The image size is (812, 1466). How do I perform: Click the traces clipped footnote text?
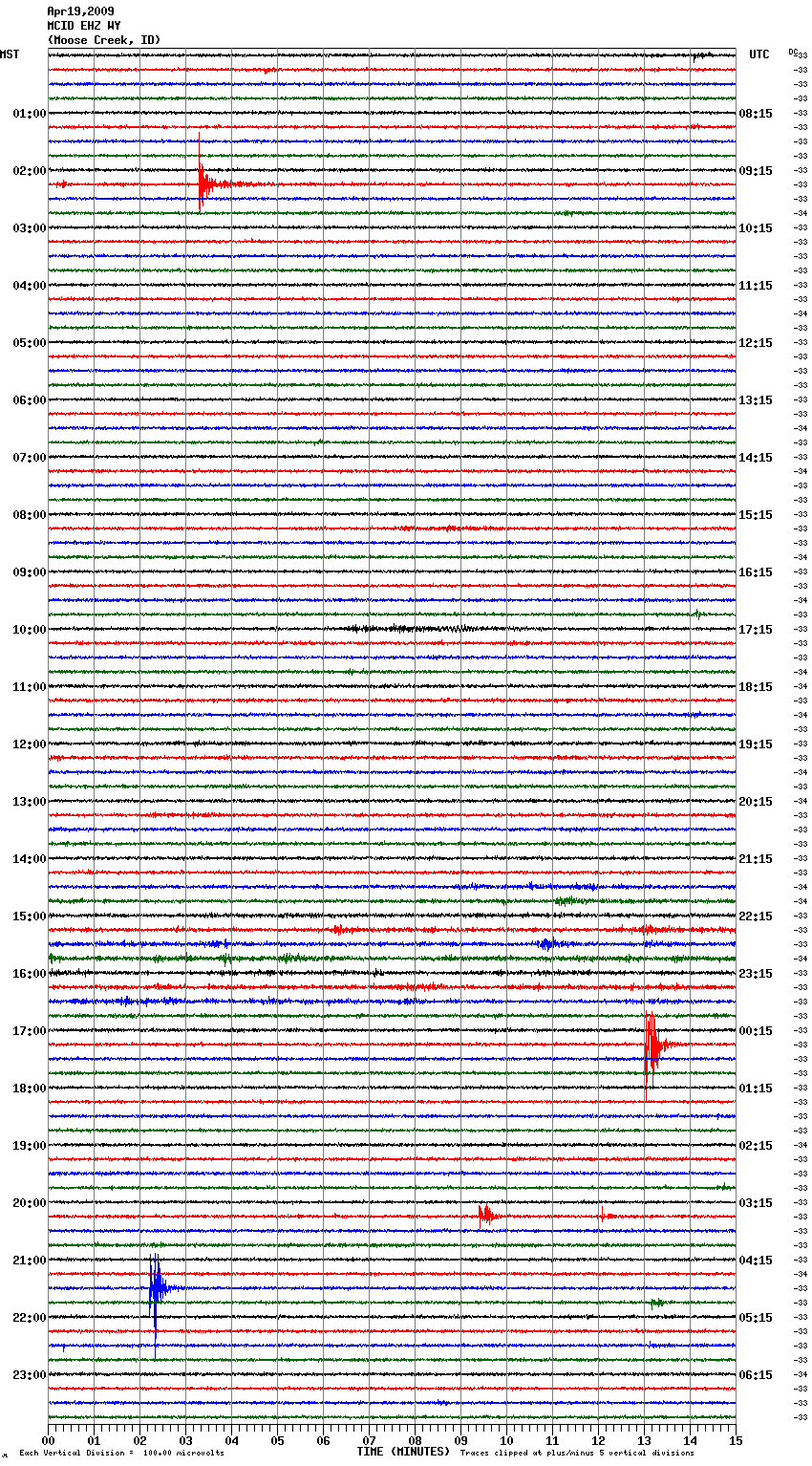pos(577,1453)
